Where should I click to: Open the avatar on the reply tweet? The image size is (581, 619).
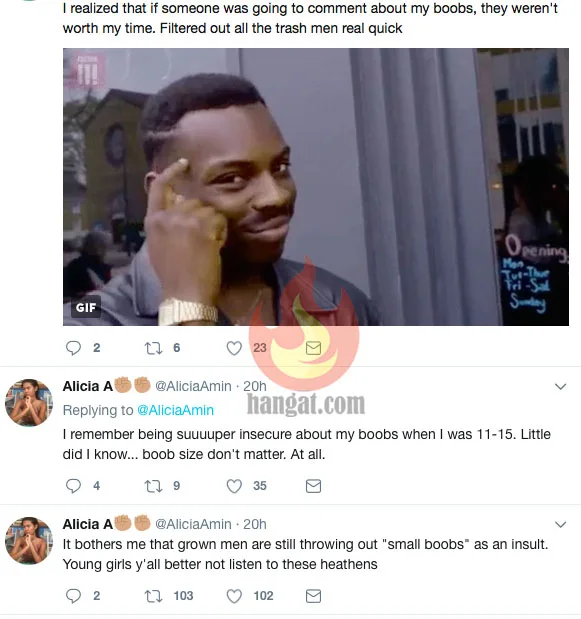pos(29,403)
